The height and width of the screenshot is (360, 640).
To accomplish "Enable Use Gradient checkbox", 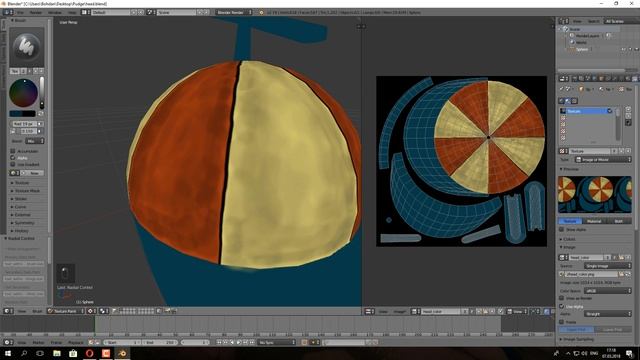I will pyautogui.click(x=13, y=164).
